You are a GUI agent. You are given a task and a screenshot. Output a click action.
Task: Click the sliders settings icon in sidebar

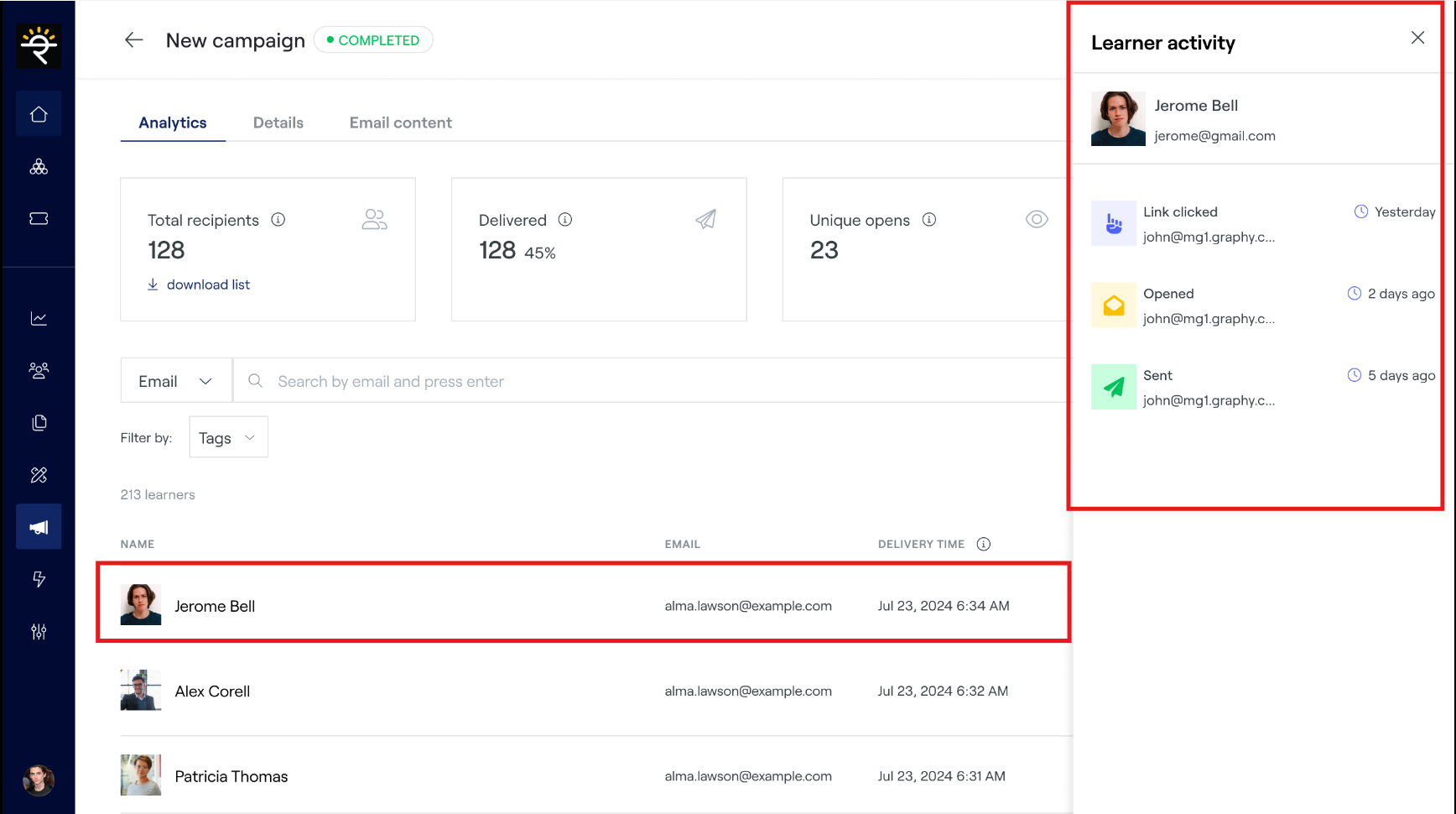point(39,631)
